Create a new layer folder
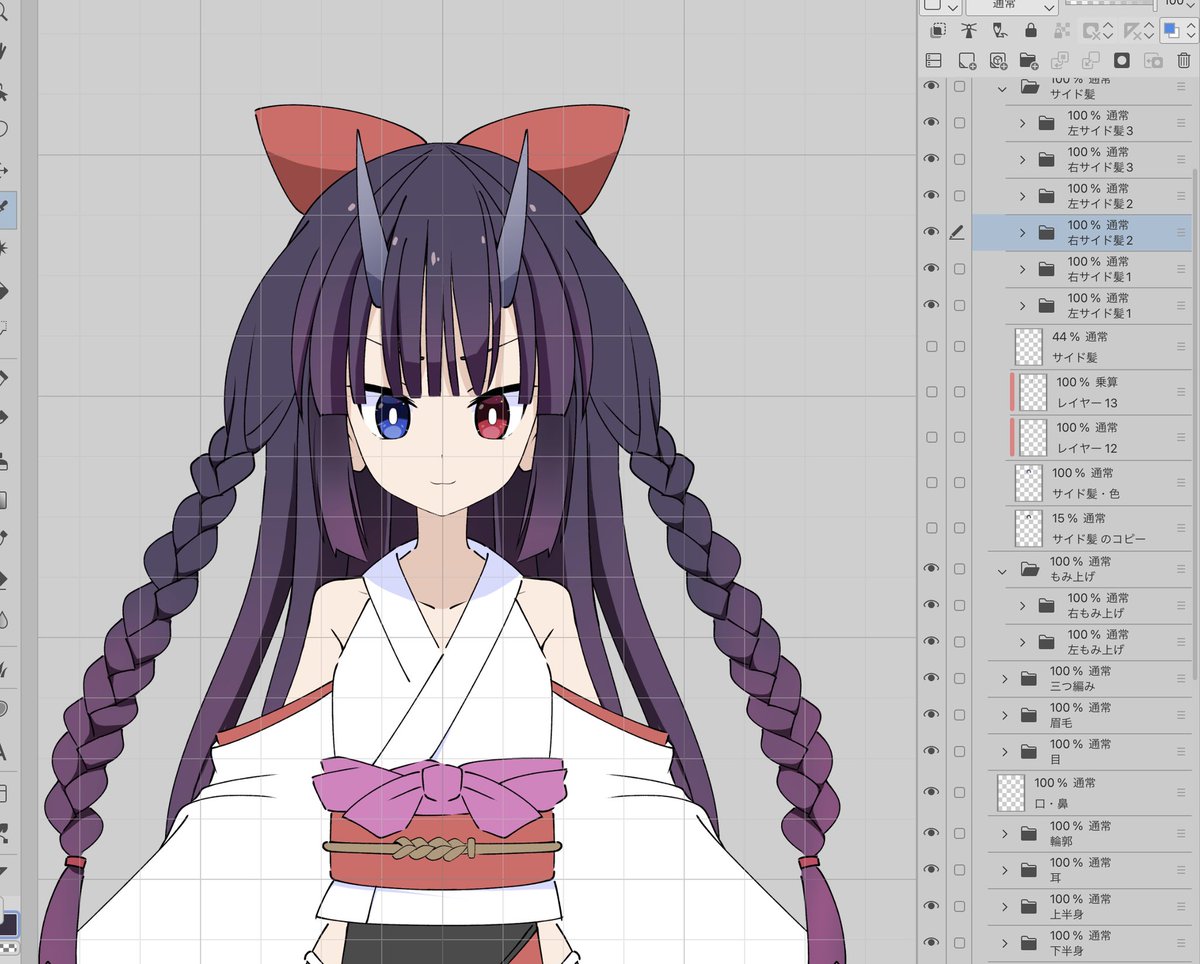Image resolution: width=1200 pixels, height=964 pixels. (1029, 61)
